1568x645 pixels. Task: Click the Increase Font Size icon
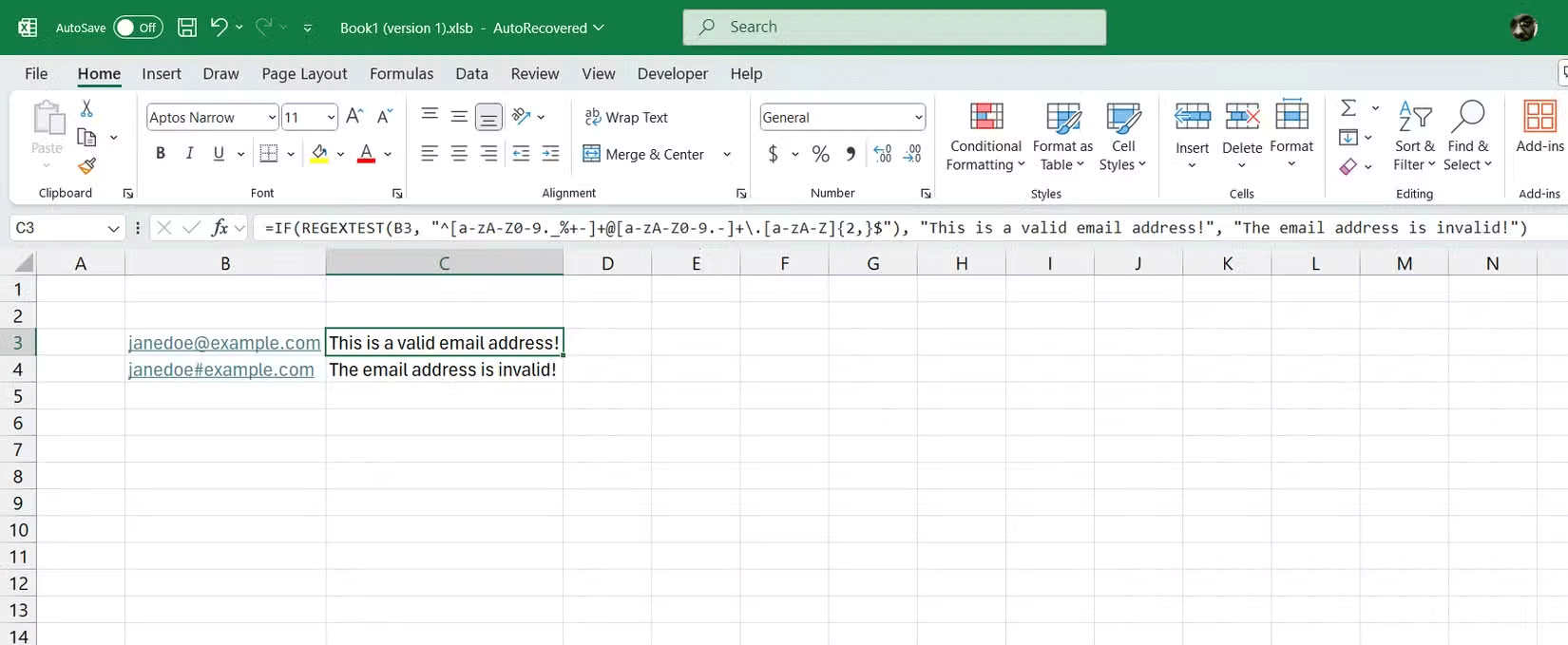[x=354, y=117]
